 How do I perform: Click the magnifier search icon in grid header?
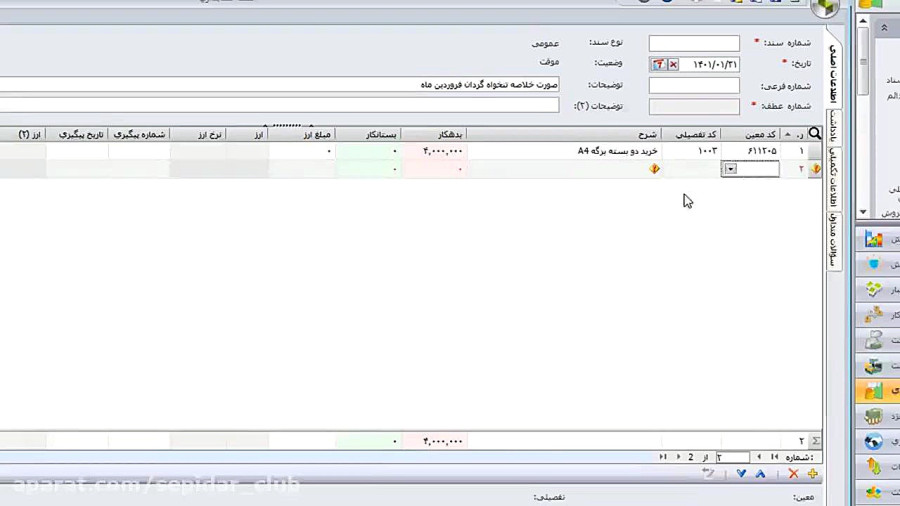(814, 134)
